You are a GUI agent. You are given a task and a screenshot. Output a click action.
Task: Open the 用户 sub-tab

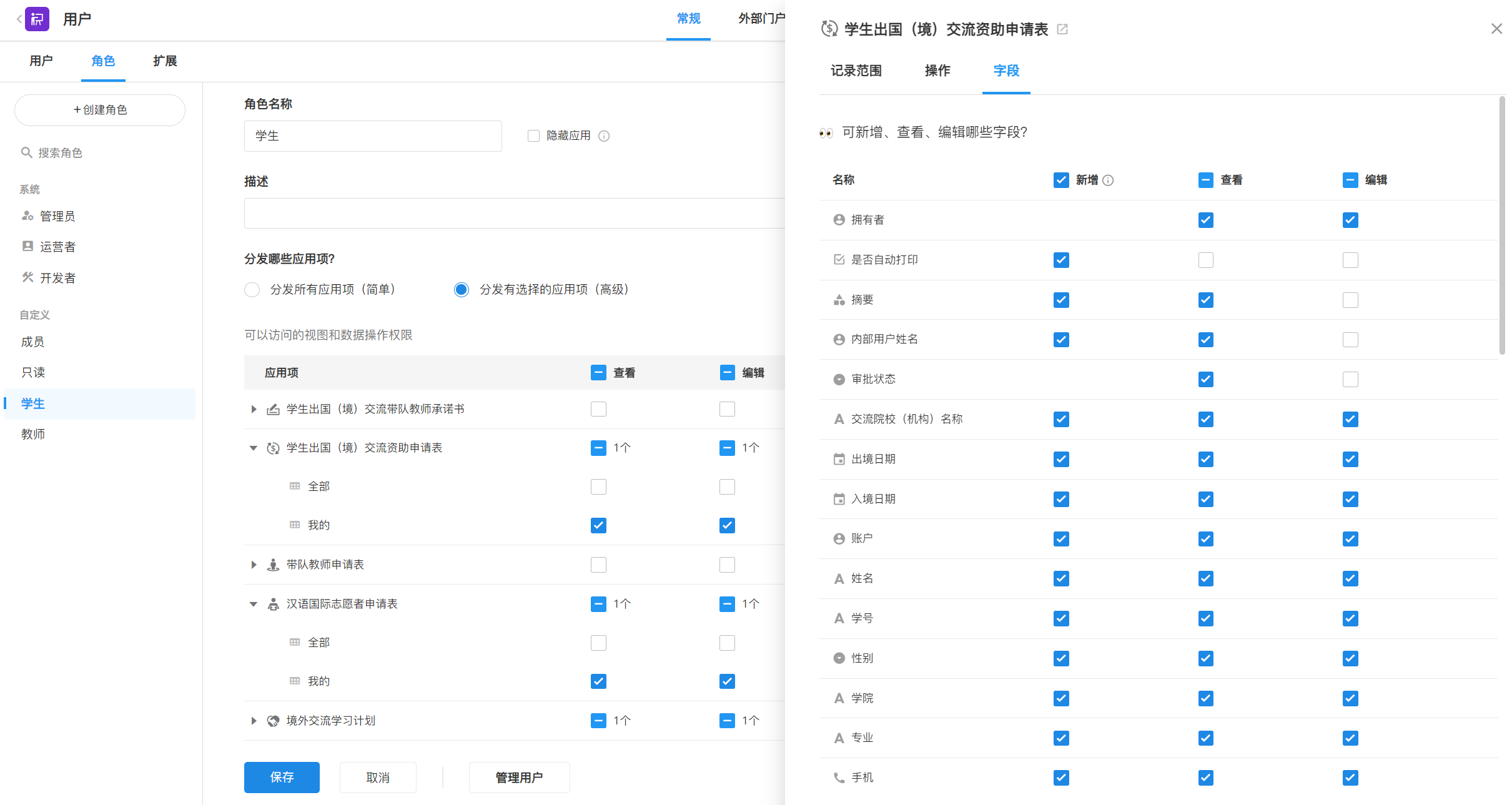click(x=41, y=61)
